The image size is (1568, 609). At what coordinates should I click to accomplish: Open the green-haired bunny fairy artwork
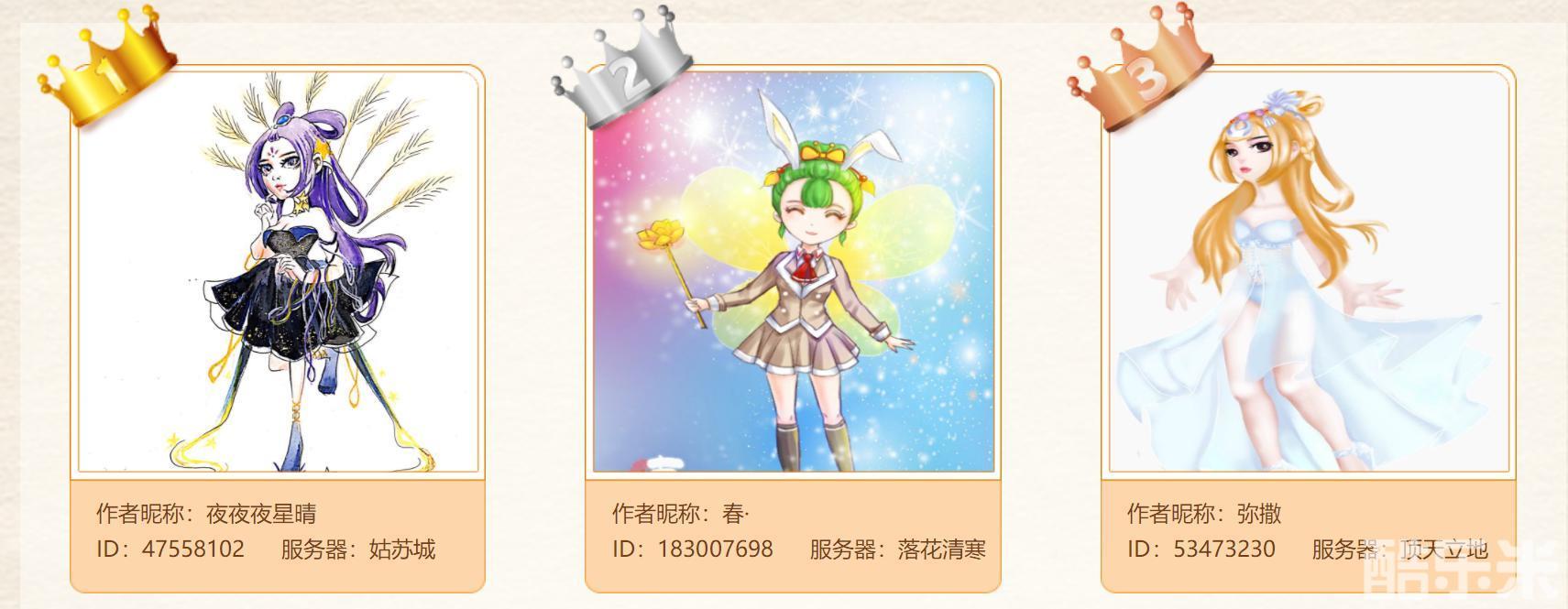(x=794, y=272)
